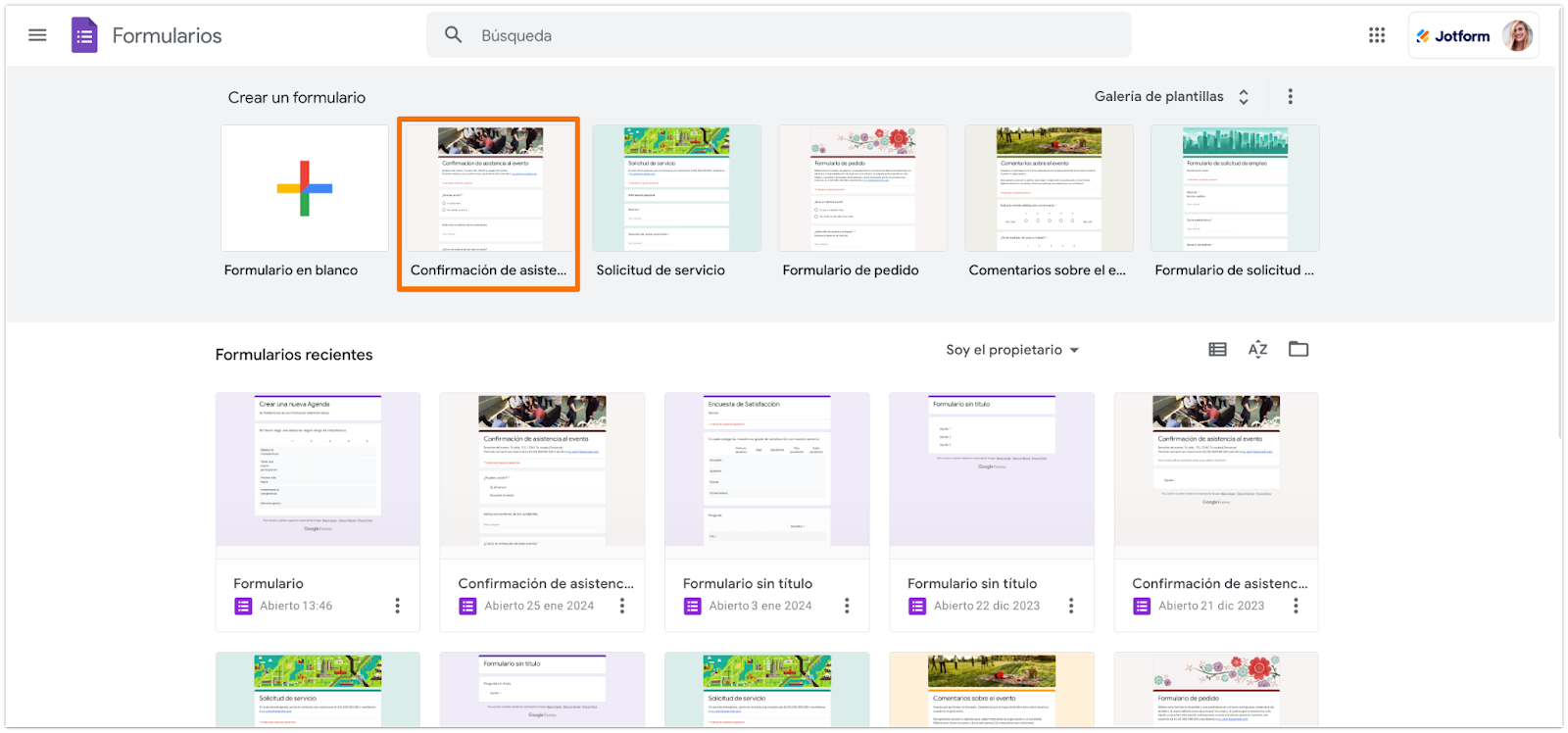Click Forms file icon beside Abierto 13:46
This screenshot has height=733, width=1568.
[x=243, y=607]
